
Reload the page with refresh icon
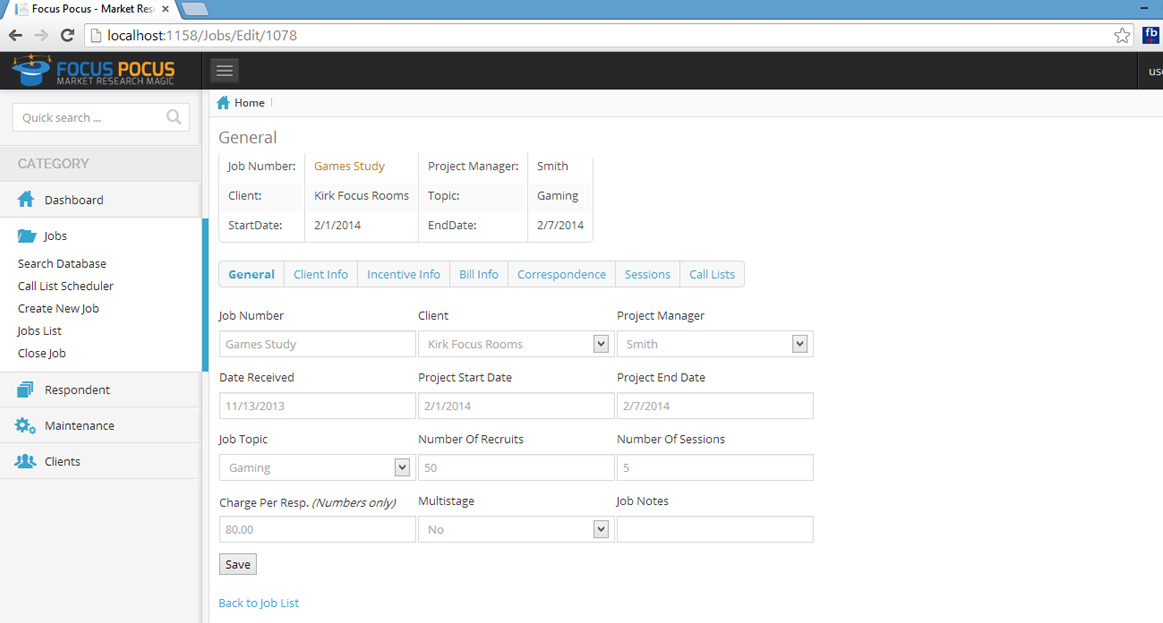[x=67, y=35]
